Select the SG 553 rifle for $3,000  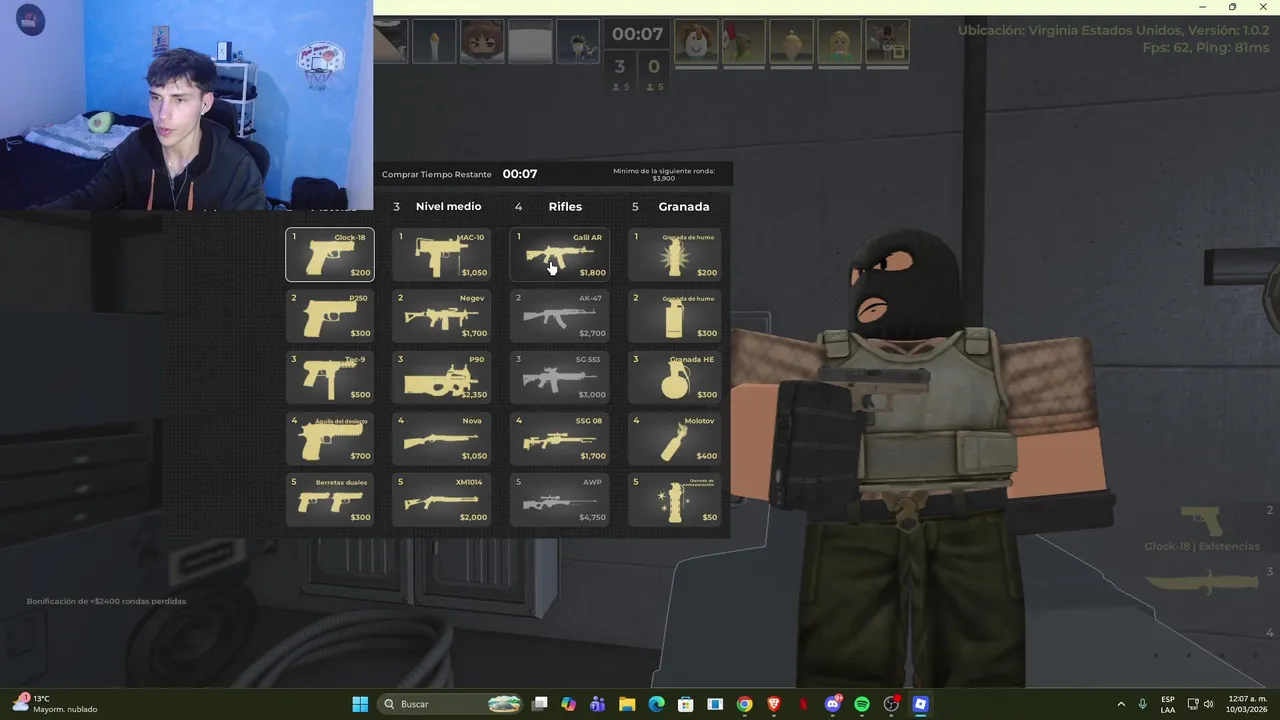point(559,377)
